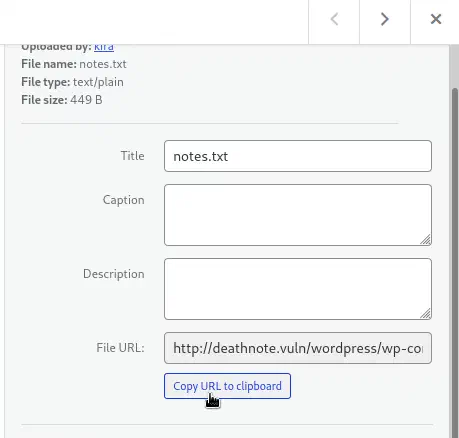The image size is (459, 438).
Task: Click the Caption box resize grip
Action: pos(425,239)
